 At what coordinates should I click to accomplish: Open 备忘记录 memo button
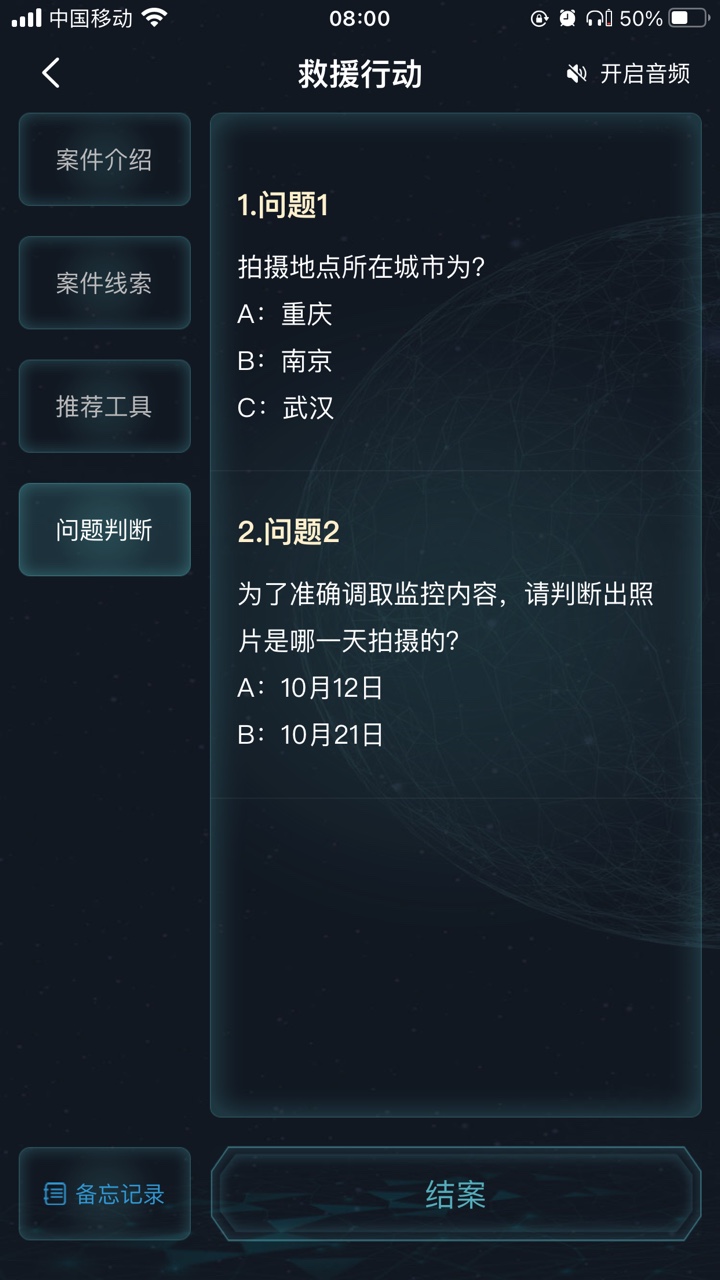coord(104,1193)
